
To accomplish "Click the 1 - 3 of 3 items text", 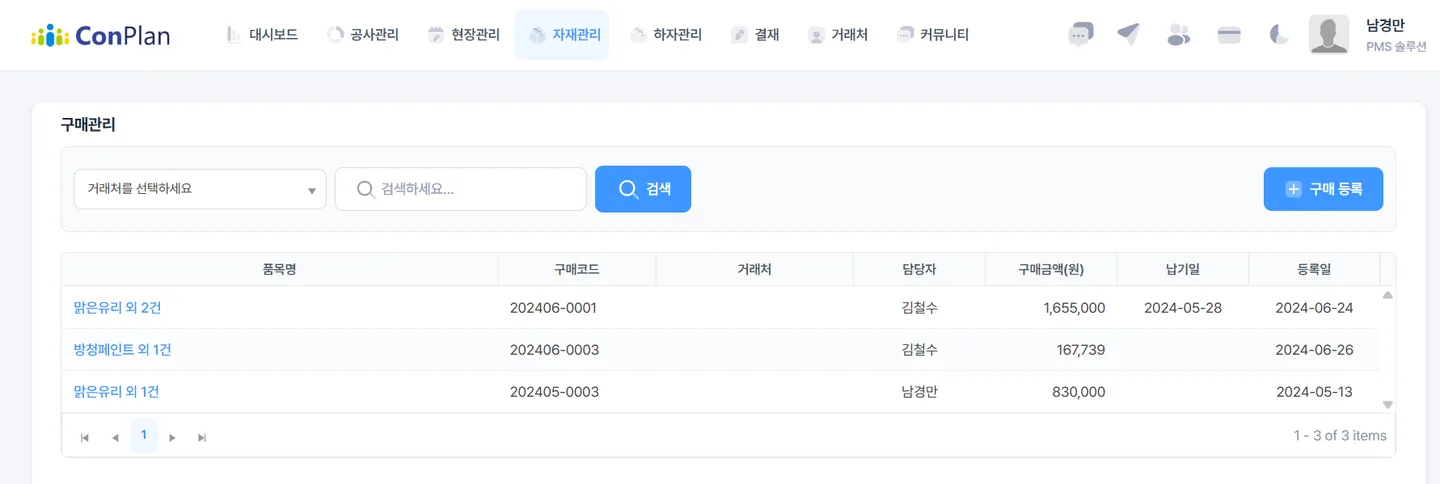I will tap(1340, 436).
